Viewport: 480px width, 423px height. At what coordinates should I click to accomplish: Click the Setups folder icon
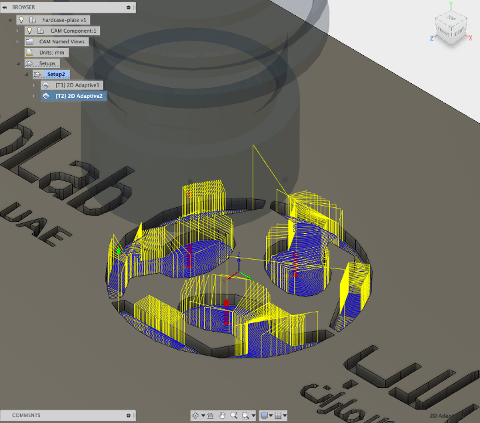(x=30, y=63)
